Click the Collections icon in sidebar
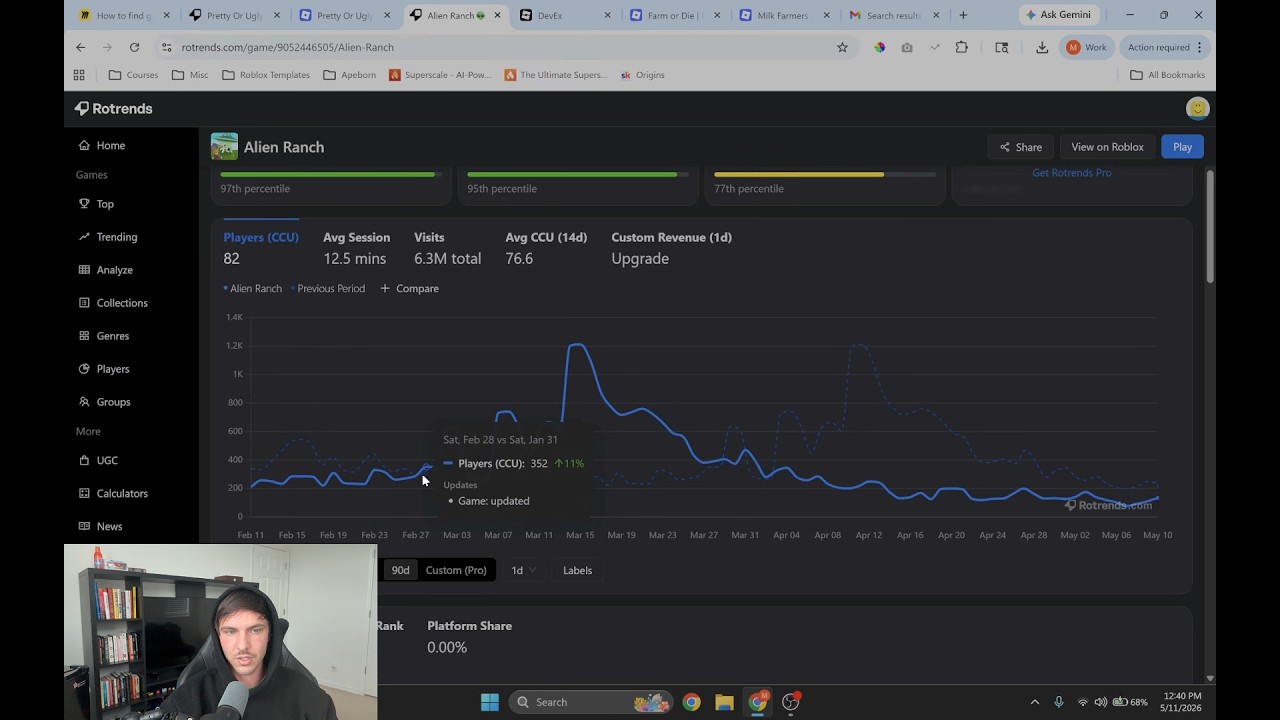 tap(84, 303)
